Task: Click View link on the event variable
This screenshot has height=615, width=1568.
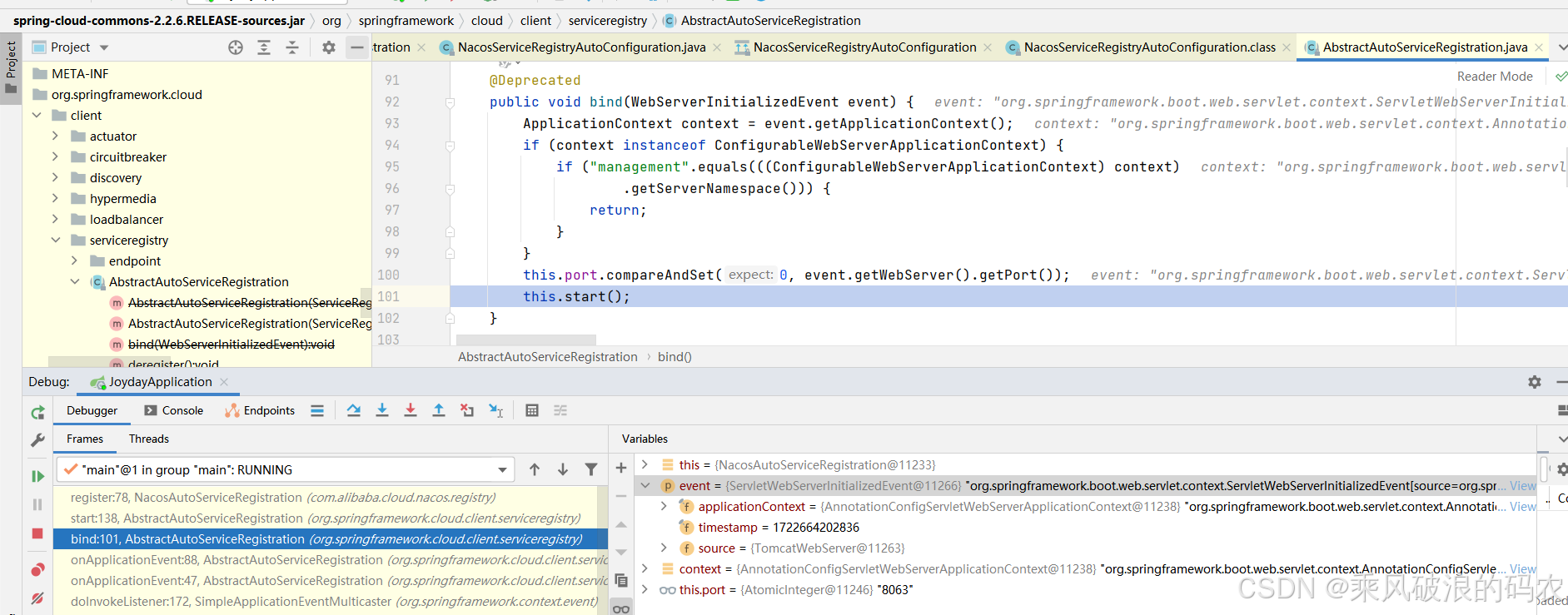Action: coord(1522,486)
